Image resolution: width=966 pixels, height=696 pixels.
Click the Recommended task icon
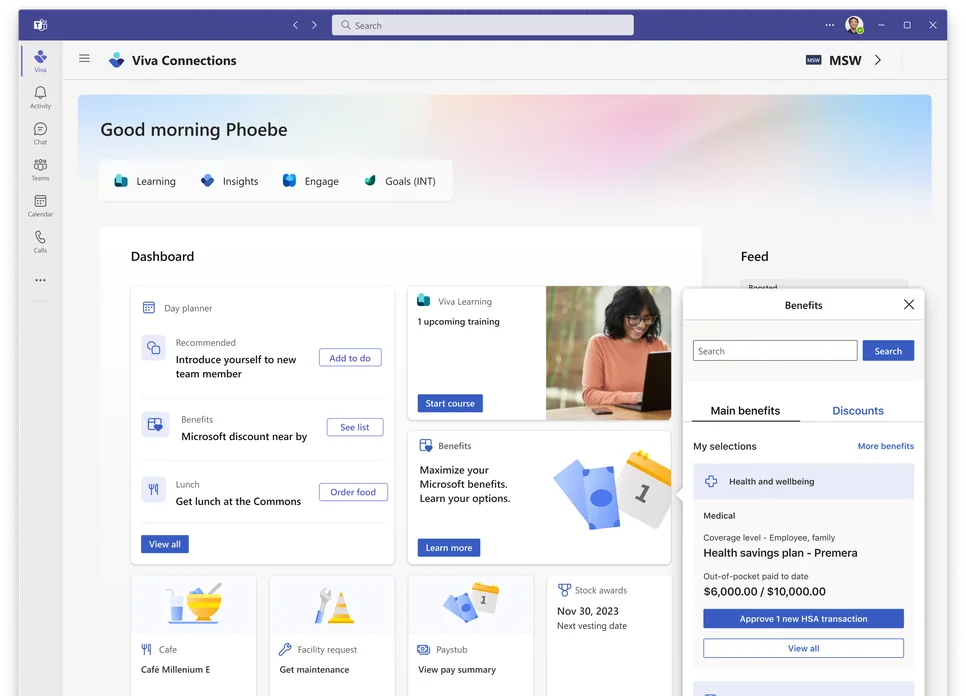pos(153,347)
